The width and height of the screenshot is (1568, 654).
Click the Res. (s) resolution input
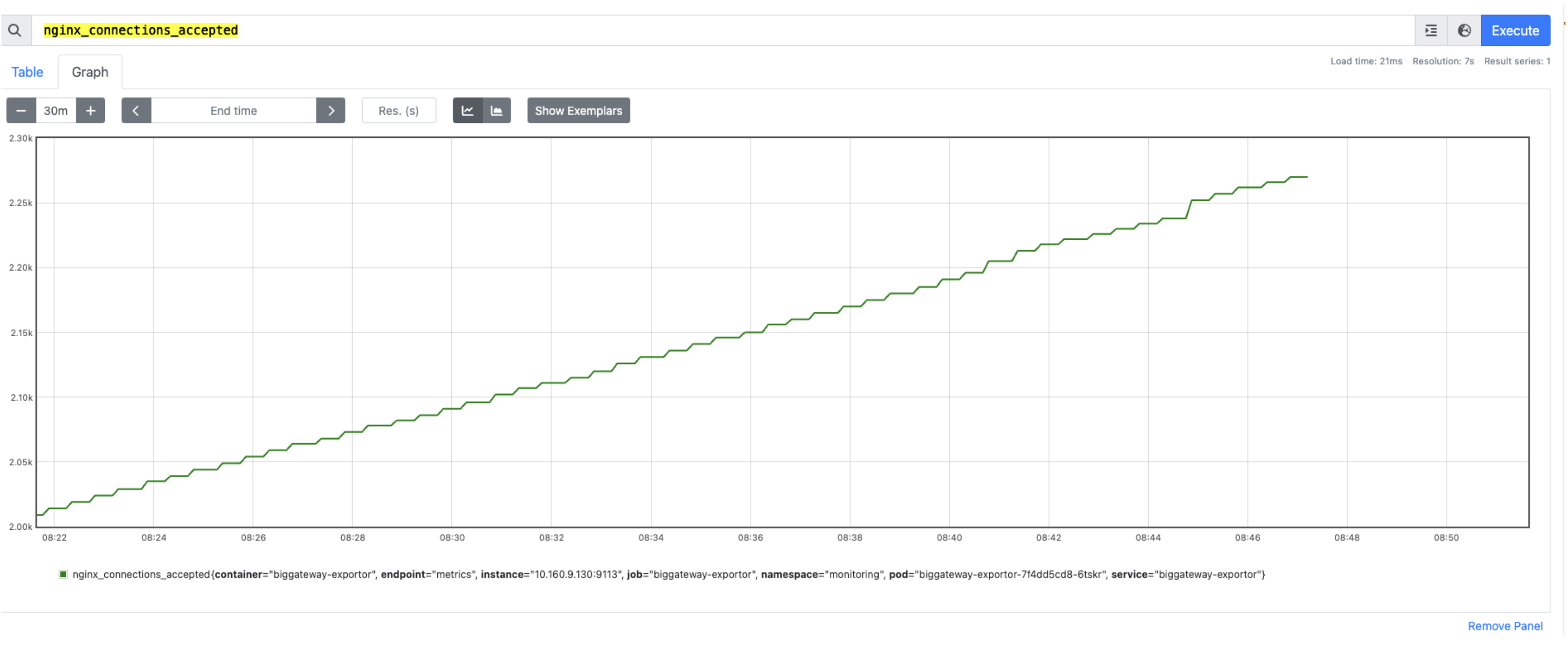(398, 111)
